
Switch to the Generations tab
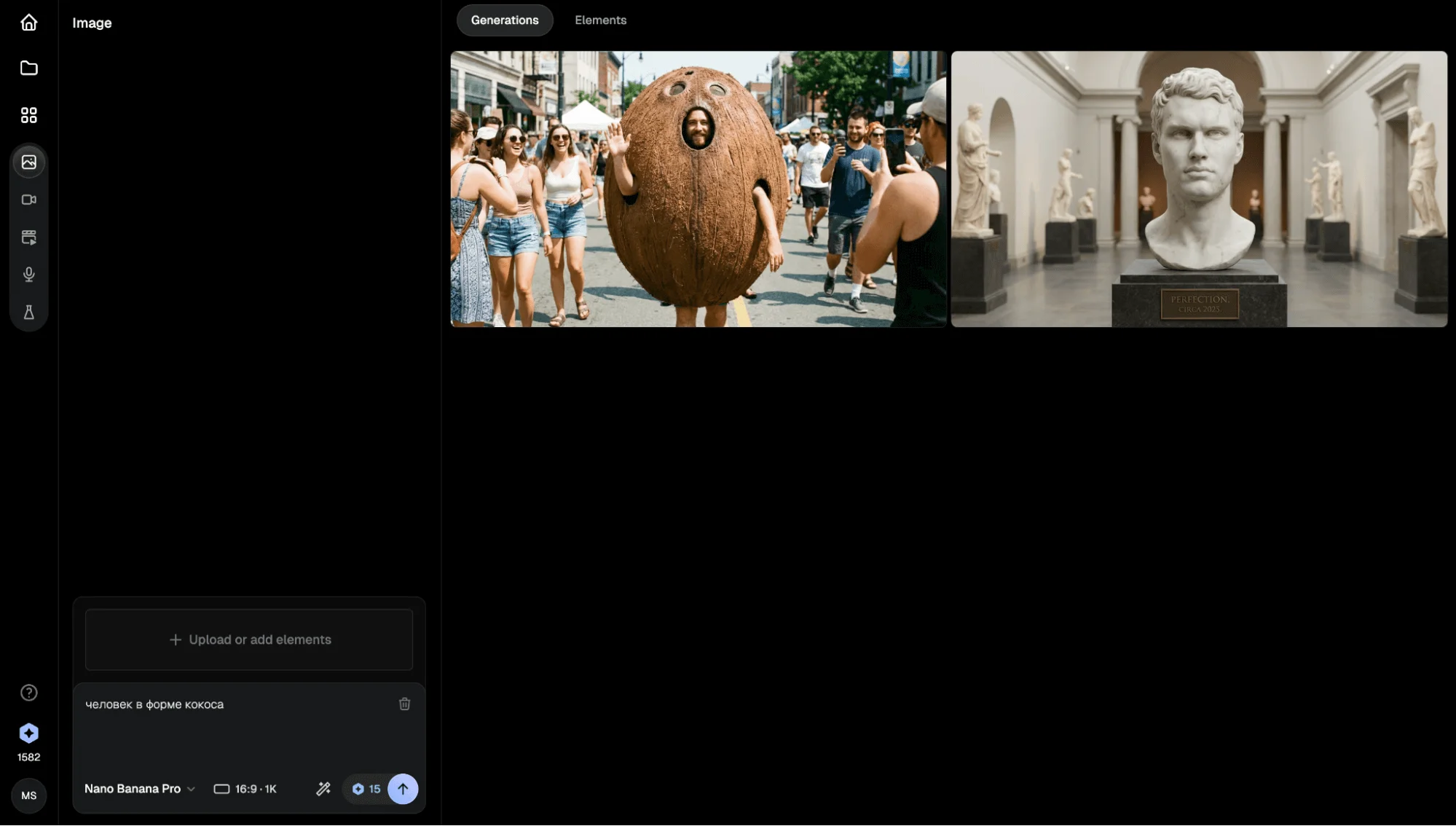tap(504, 20)
